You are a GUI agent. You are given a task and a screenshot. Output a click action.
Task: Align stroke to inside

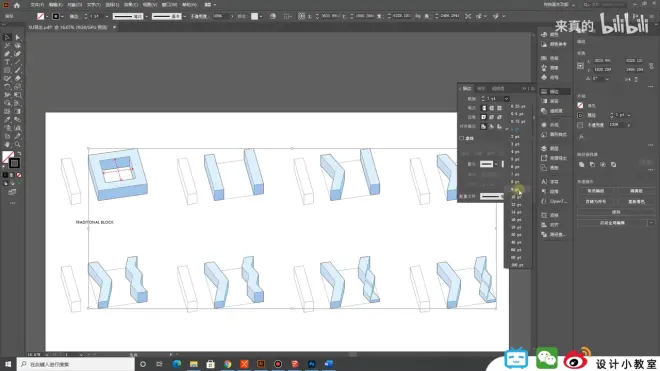click(x=492, y=126)
